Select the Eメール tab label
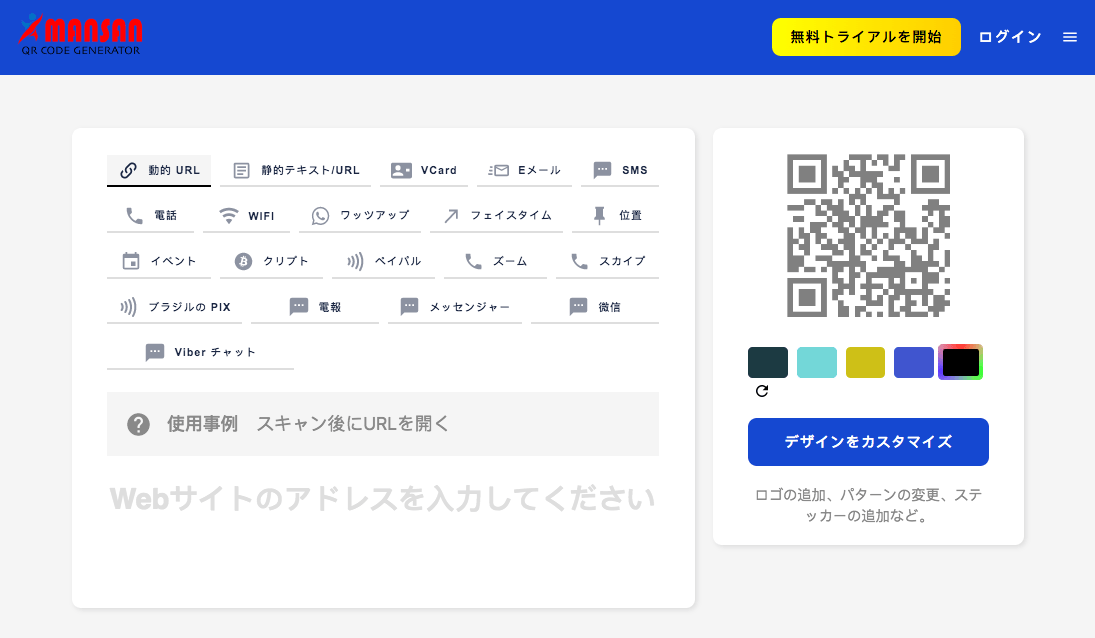Screen dimensions: 1095x638 click(539, 170)
